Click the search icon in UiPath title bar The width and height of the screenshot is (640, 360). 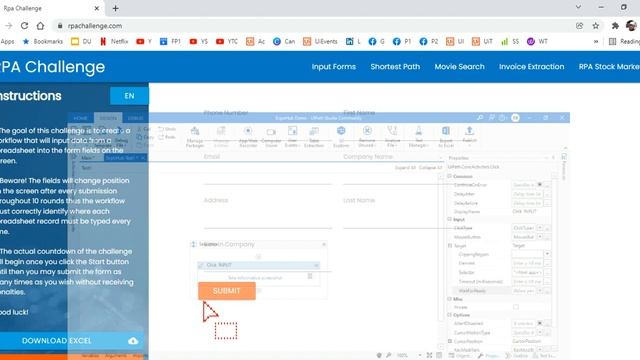point(480,118)
